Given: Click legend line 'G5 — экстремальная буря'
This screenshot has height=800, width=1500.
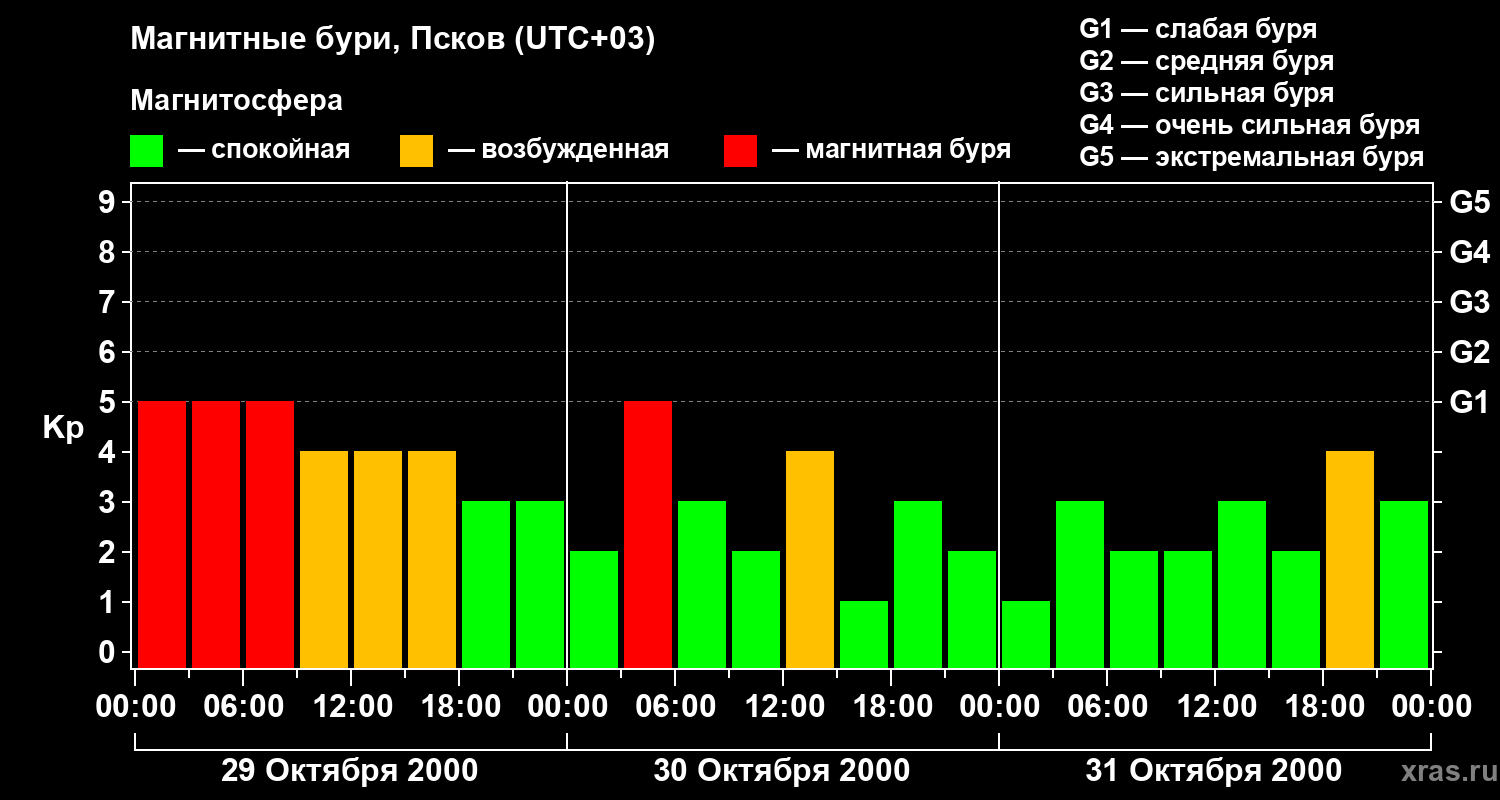Looking at the screenshot, I should (x=1252, y=157).
